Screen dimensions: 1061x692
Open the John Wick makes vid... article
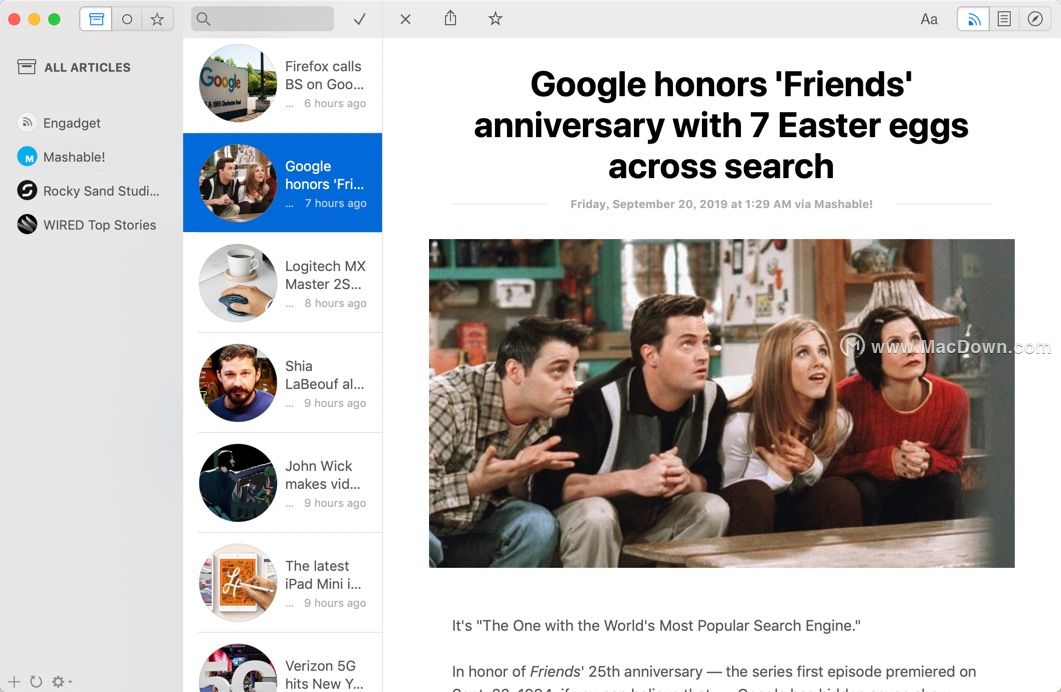(x=282, y=483)
